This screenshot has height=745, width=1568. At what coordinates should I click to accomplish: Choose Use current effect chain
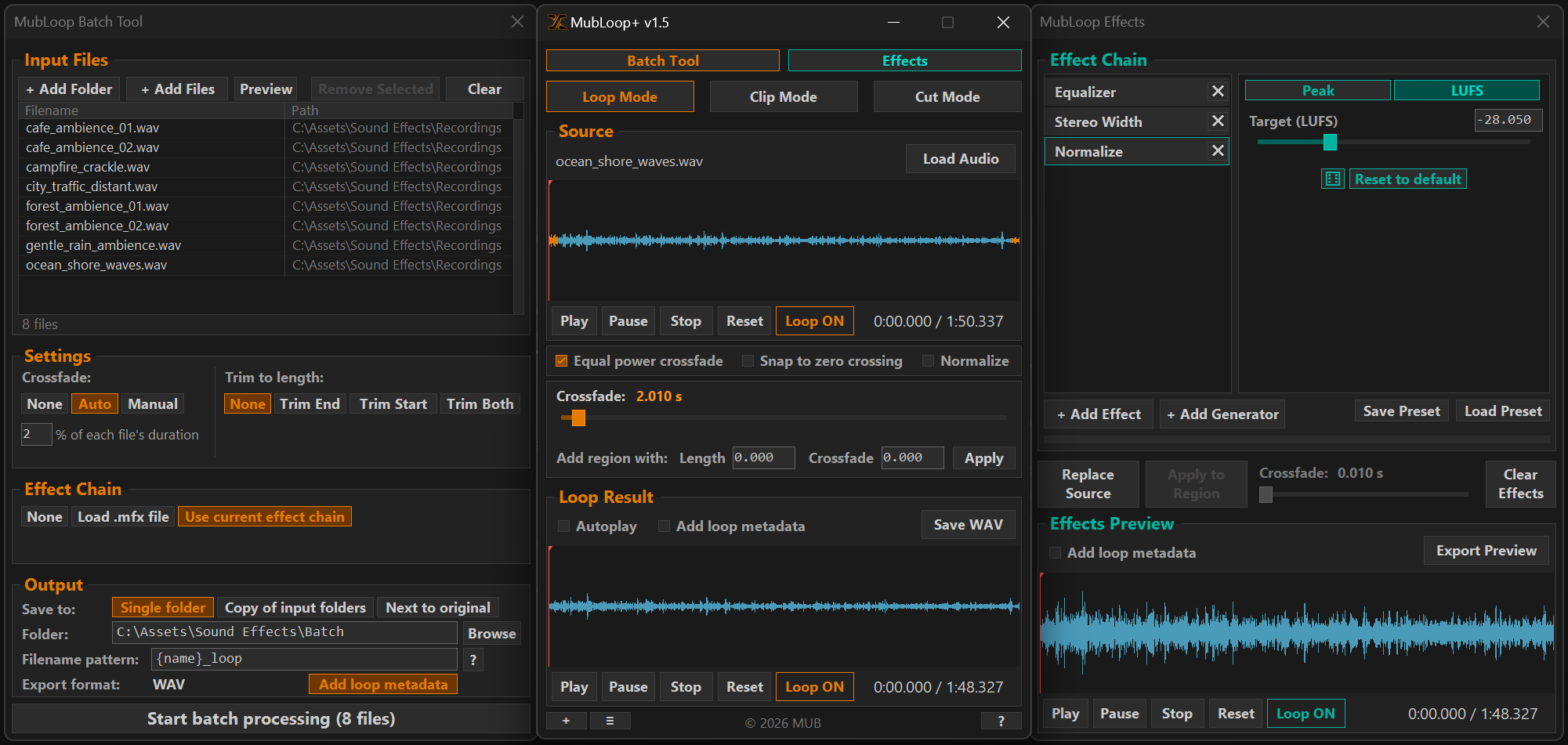click(x=265, y=516)
